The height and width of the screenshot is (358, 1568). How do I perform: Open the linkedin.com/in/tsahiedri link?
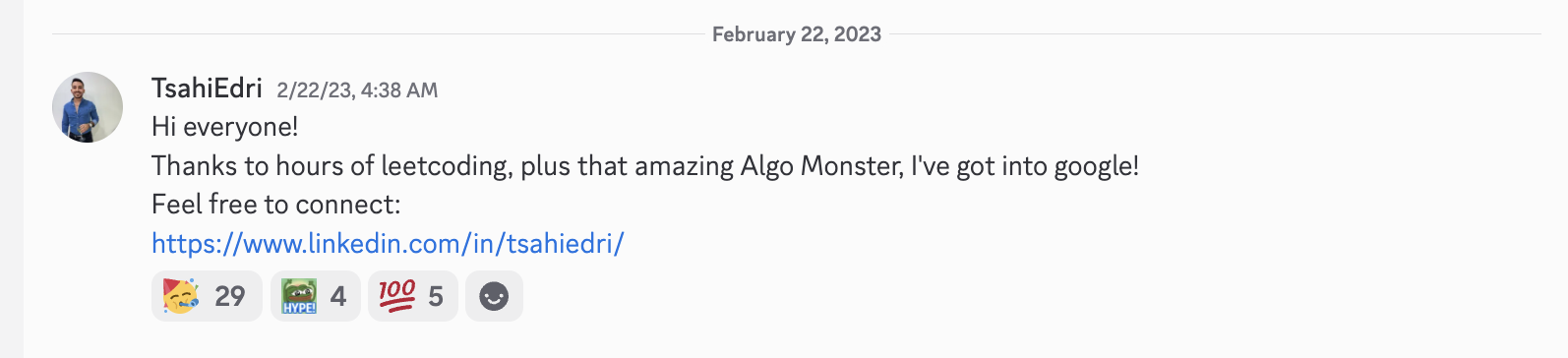[388, 243]
